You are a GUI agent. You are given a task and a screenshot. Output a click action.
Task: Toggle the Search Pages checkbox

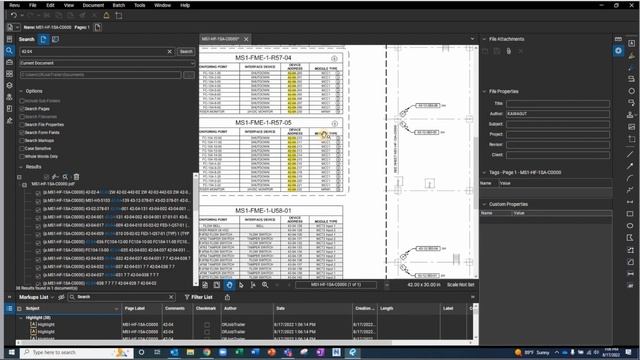pos(22,109)
